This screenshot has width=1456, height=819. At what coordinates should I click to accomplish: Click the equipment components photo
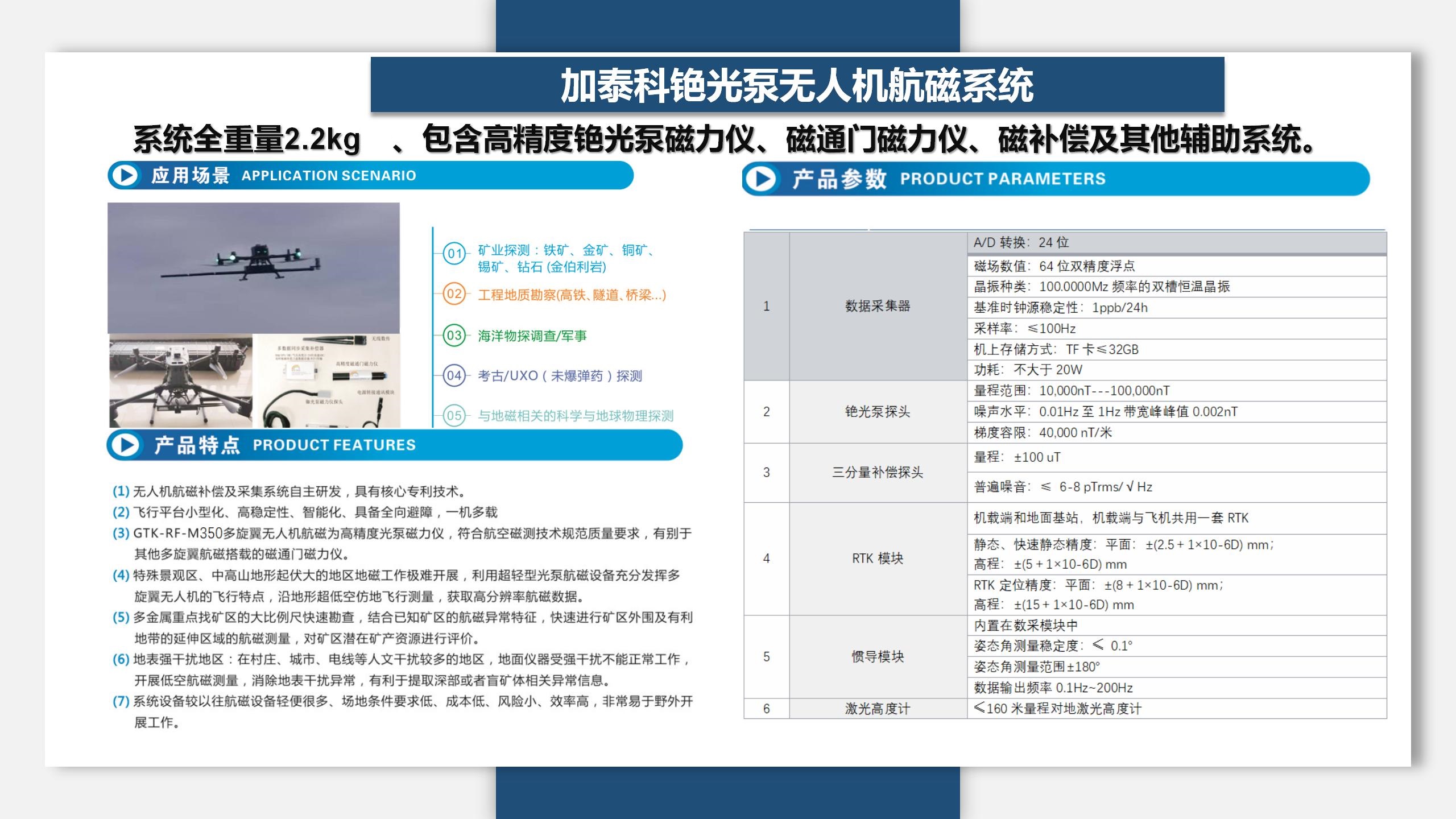click(x=329, y=380)
